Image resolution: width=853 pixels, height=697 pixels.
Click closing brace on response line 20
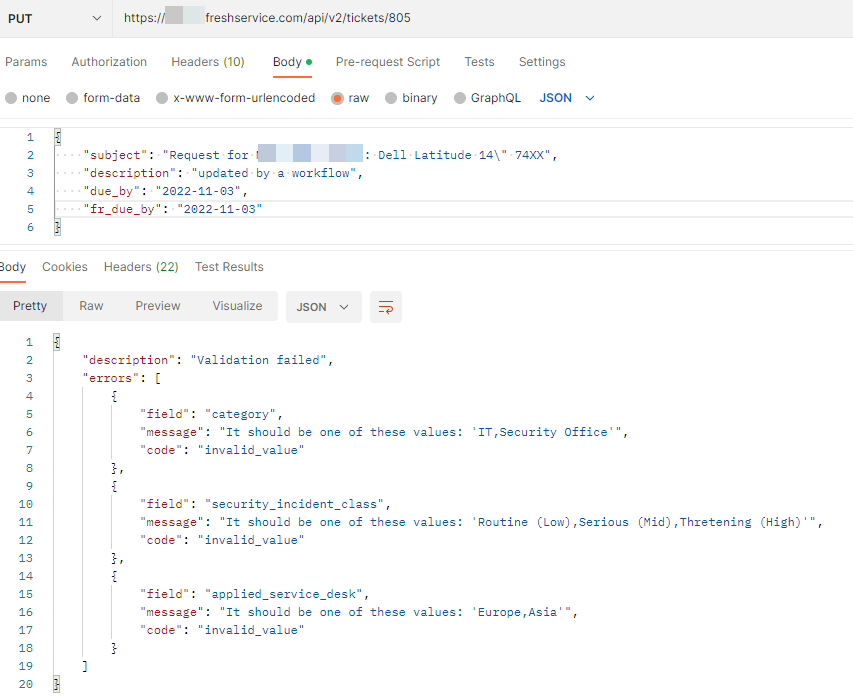(57, 684)
